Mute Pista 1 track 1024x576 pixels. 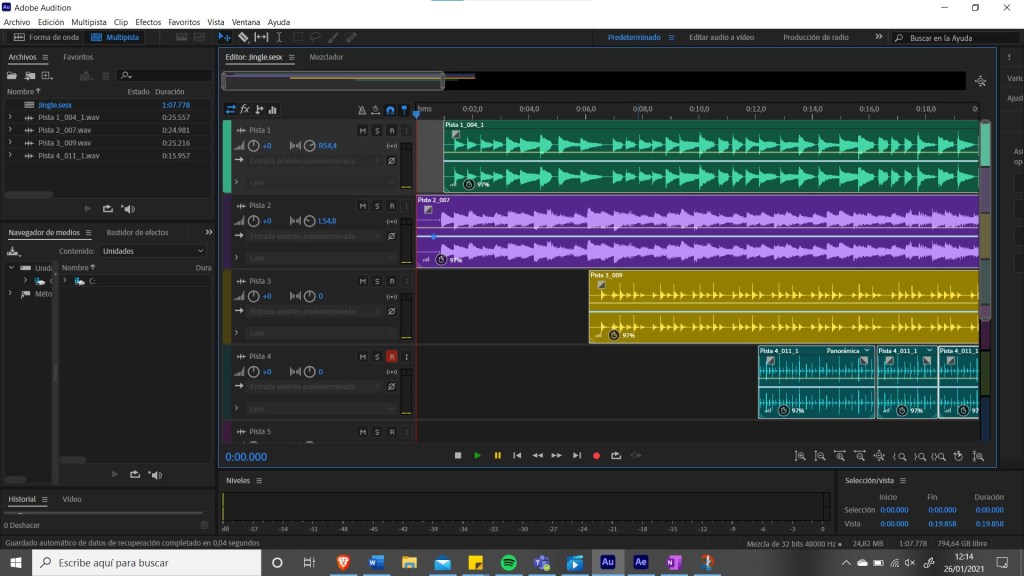click(362, 131)
